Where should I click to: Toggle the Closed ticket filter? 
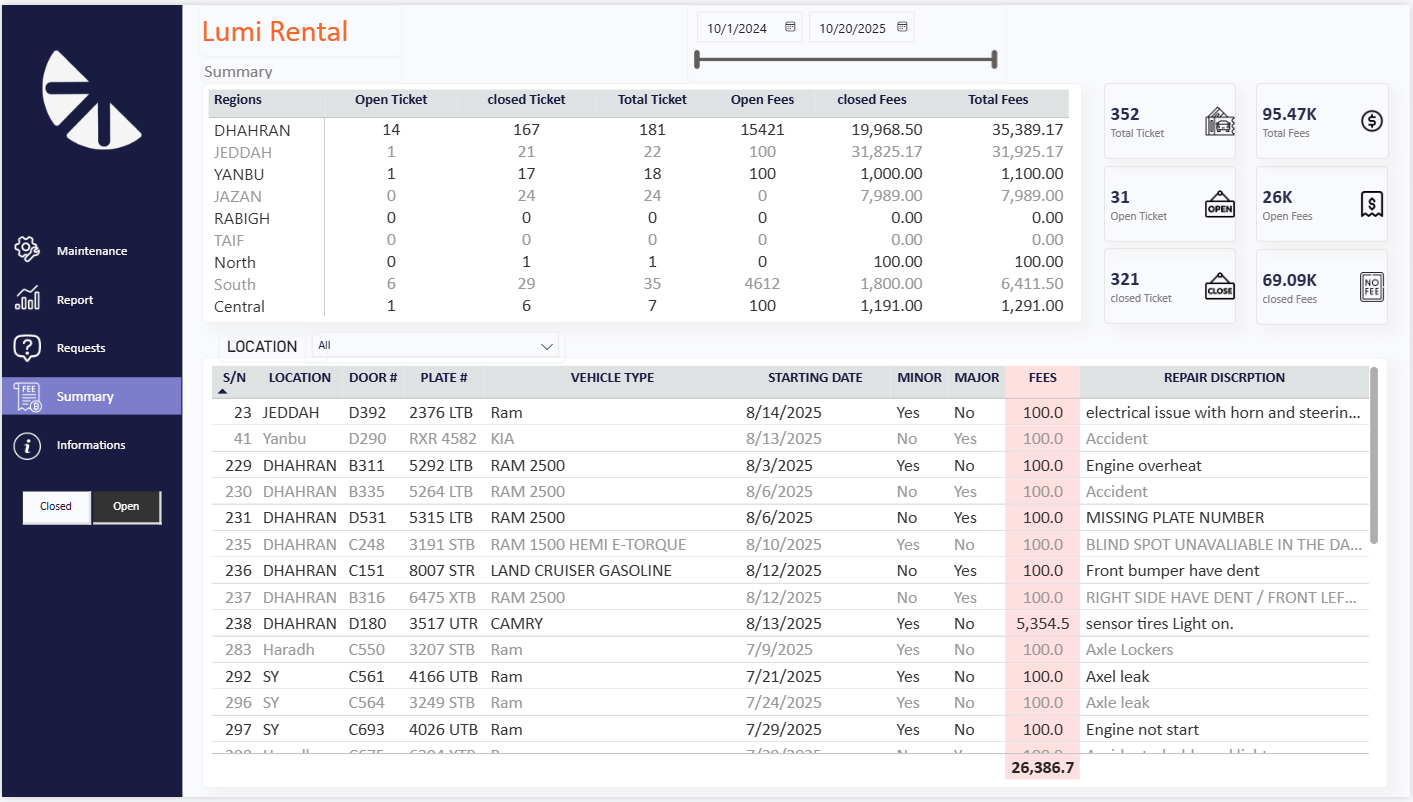(56, 507)
